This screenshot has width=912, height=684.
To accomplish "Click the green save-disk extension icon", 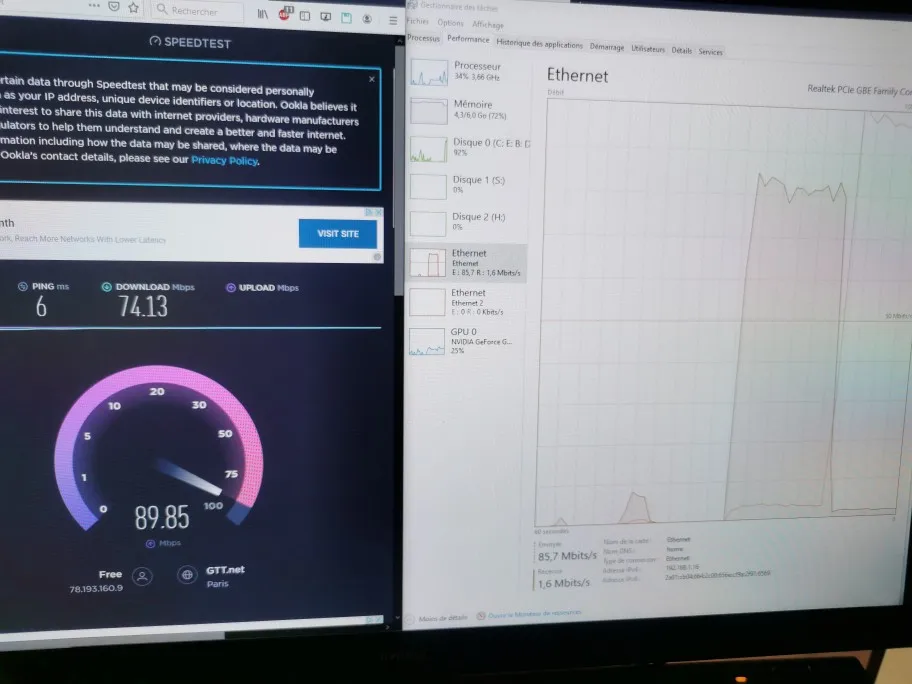I will click(347, 17).
